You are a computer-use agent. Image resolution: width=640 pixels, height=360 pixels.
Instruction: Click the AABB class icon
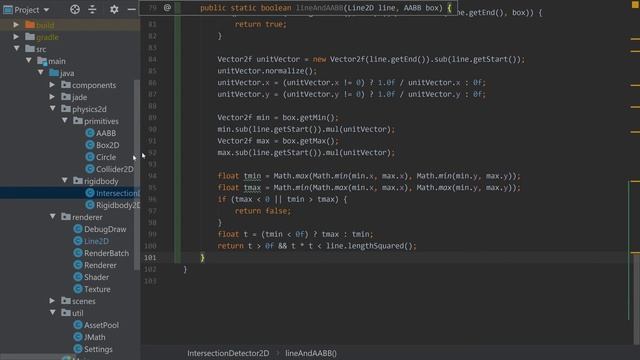[90, 133]
